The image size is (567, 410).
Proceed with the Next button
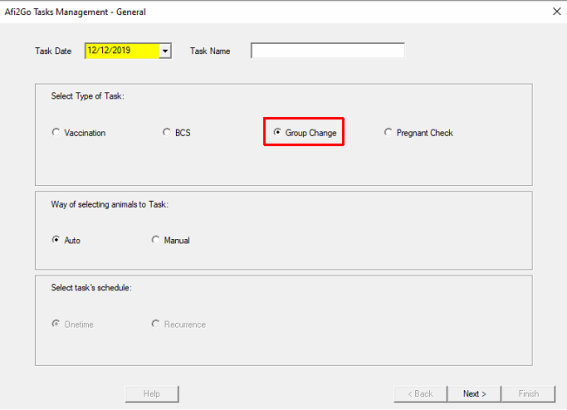pyautogui.click(x=474, y=394)
